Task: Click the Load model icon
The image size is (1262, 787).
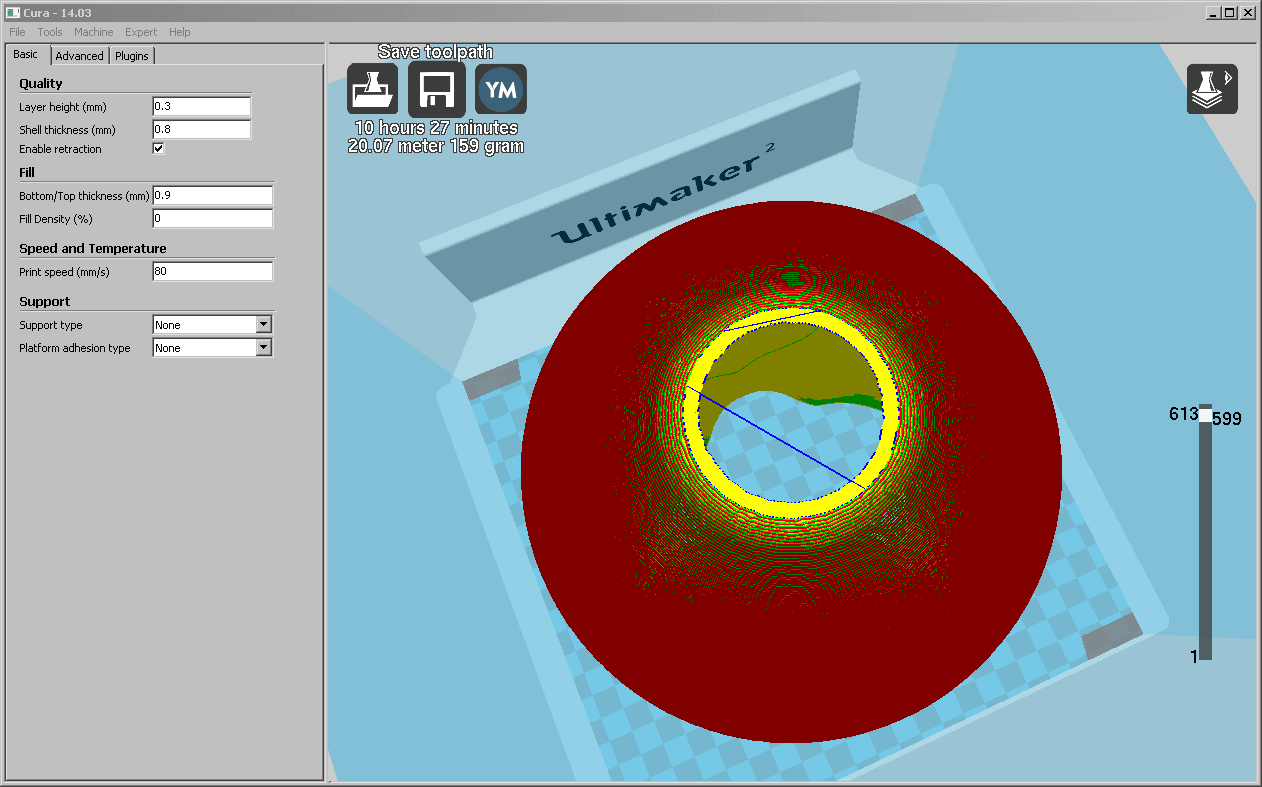Action: click(x=372, y=90)
